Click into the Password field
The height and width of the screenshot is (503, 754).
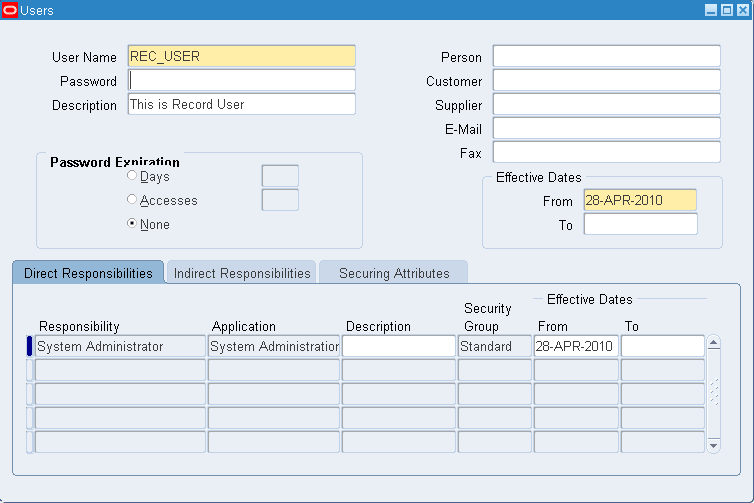pos(242,80)
